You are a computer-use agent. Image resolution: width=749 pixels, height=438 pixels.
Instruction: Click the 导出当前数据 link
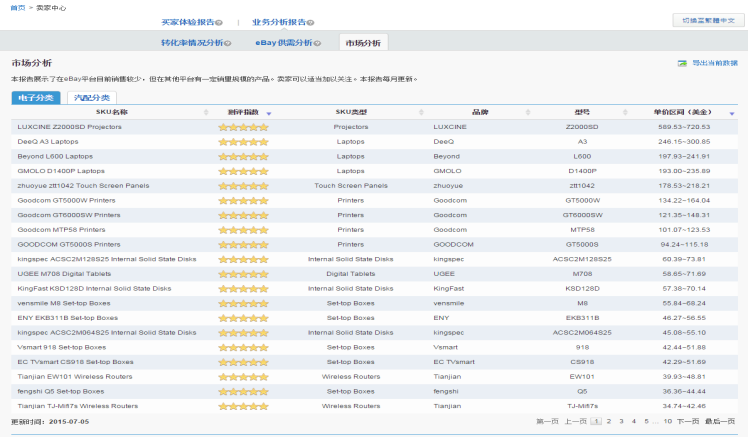tap(715, 63)
